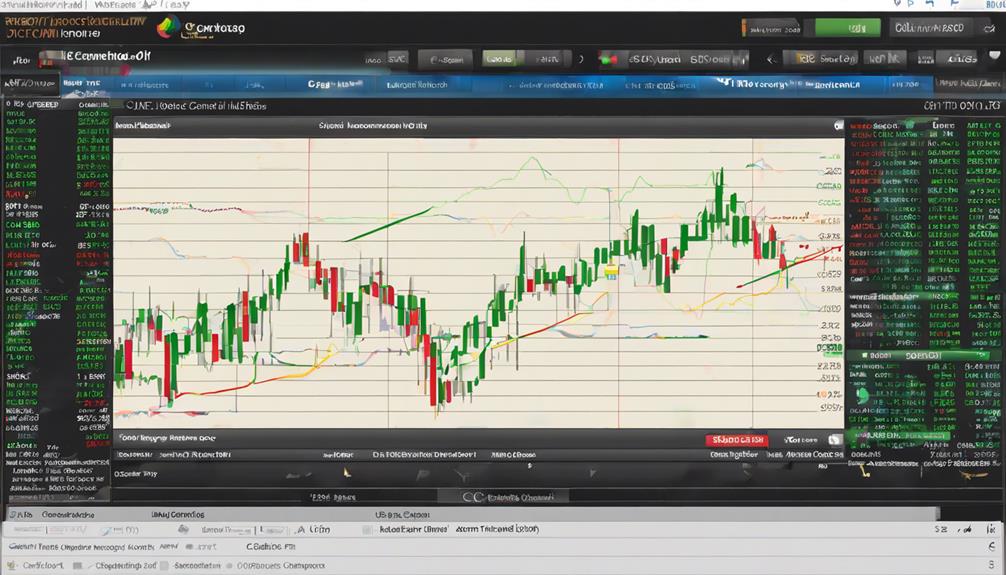The width and height of the screenshot is (1006, 575).
Task: Click the small white icon at the chart header's right end
Action: (838, 126)
